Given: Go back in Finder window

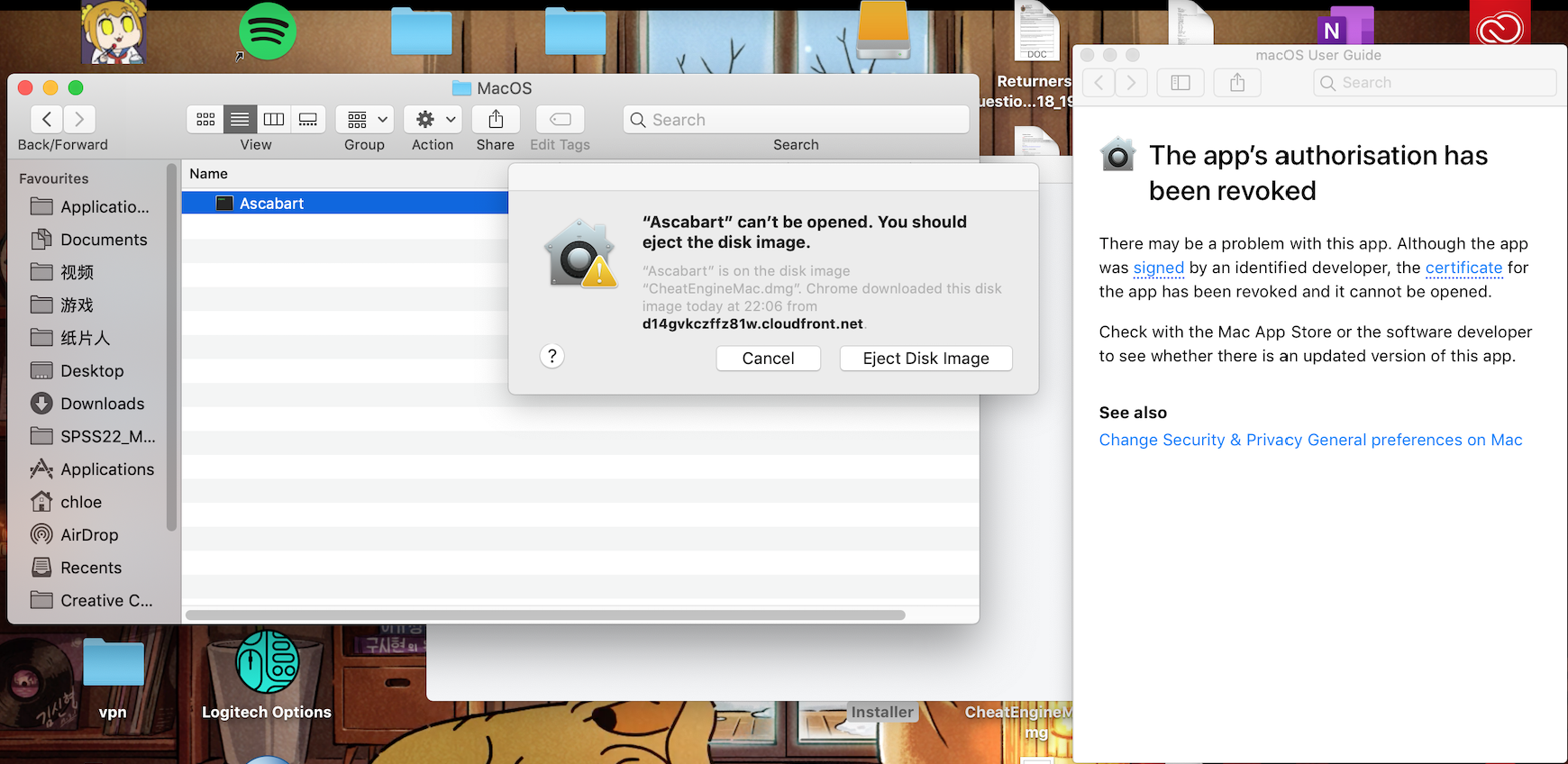Looking at the screenshot, I should 47,119.
